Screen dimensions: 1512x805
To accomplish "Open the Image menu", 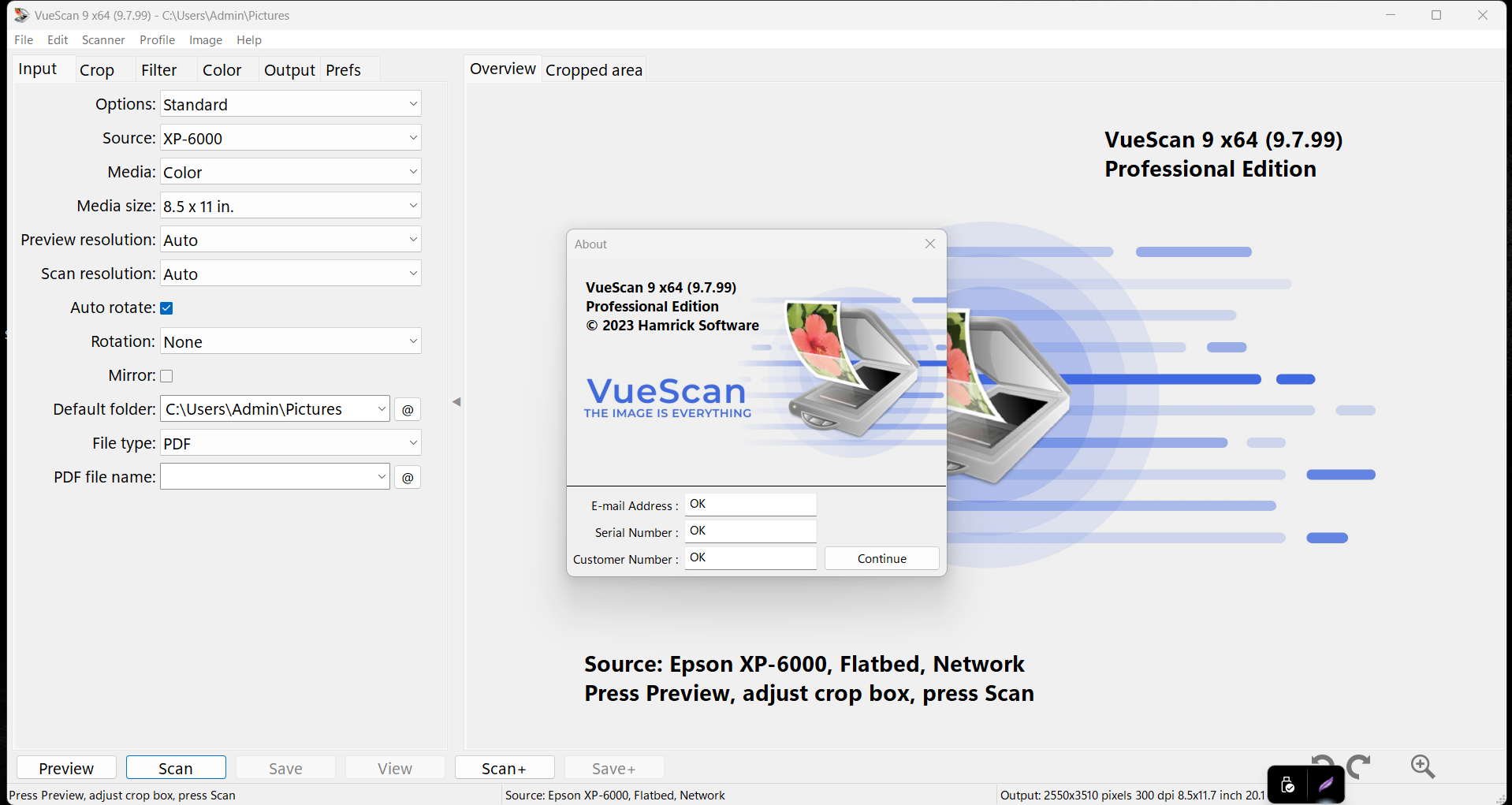I will [206, 39].
